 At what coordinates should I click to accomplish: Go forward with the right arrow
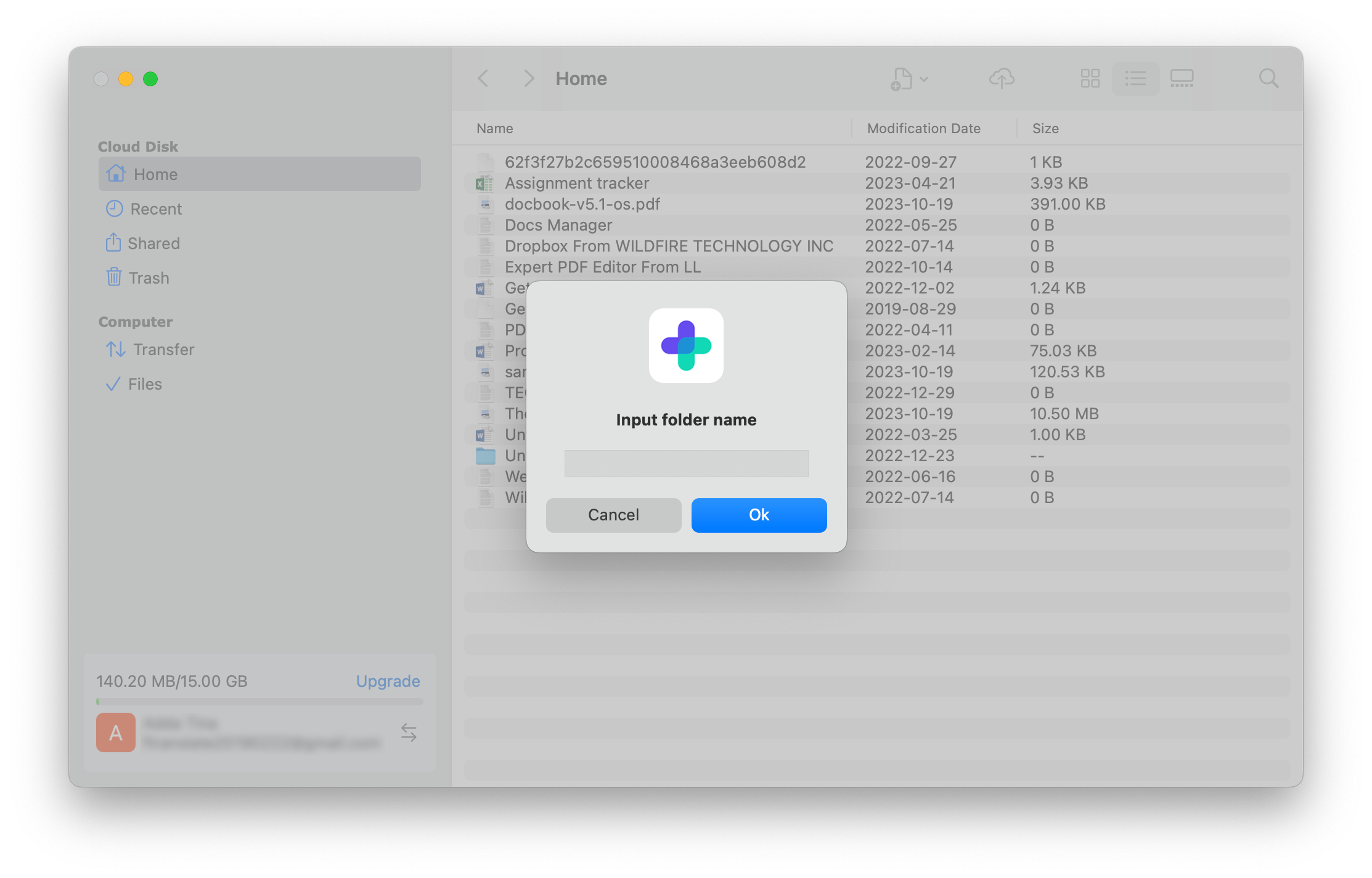(528, 78)
